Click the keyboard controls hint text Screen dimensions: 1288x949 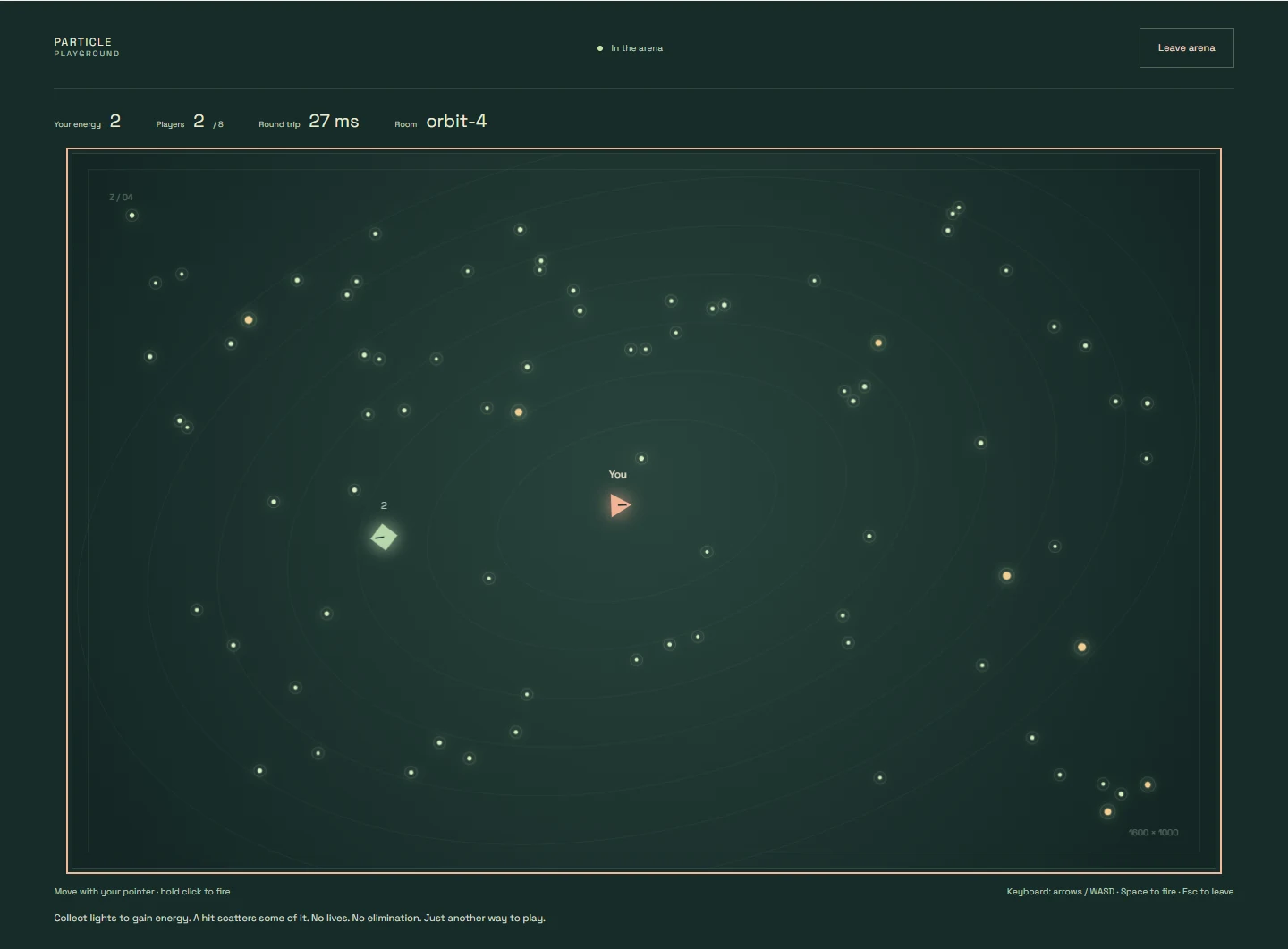pos(1120,892)
